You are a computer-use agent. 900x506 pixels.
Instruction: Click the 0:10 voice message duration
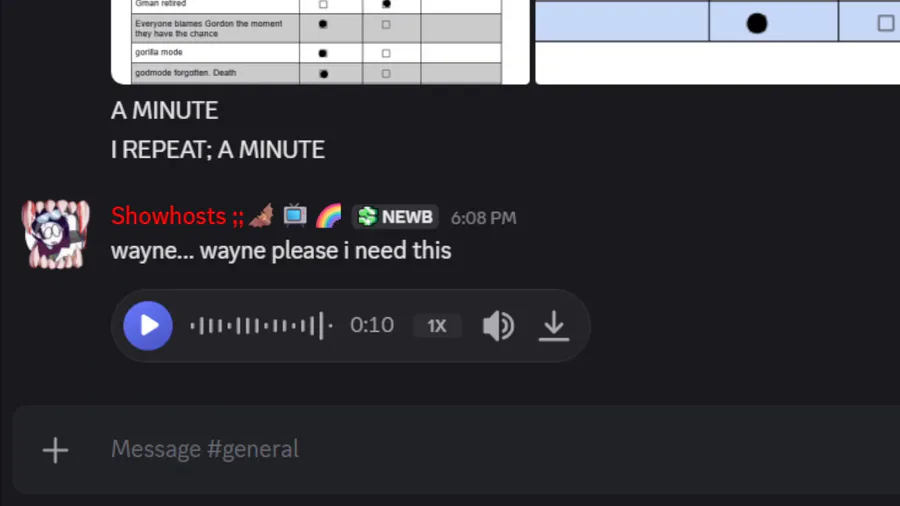372,326
